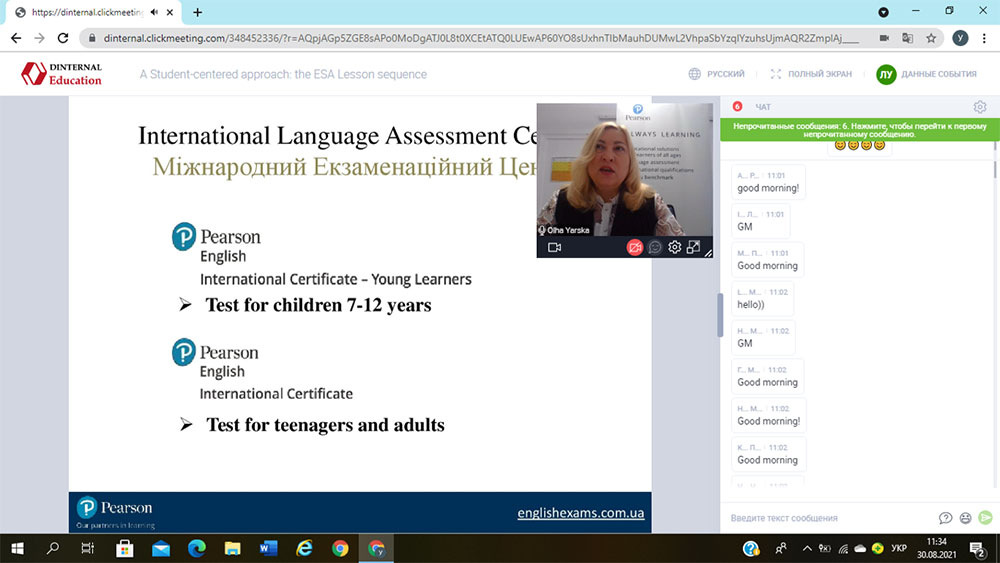Focus the chat message input field
The height and width of the screenshot is (563, 1000).
(x=829, y=518)
